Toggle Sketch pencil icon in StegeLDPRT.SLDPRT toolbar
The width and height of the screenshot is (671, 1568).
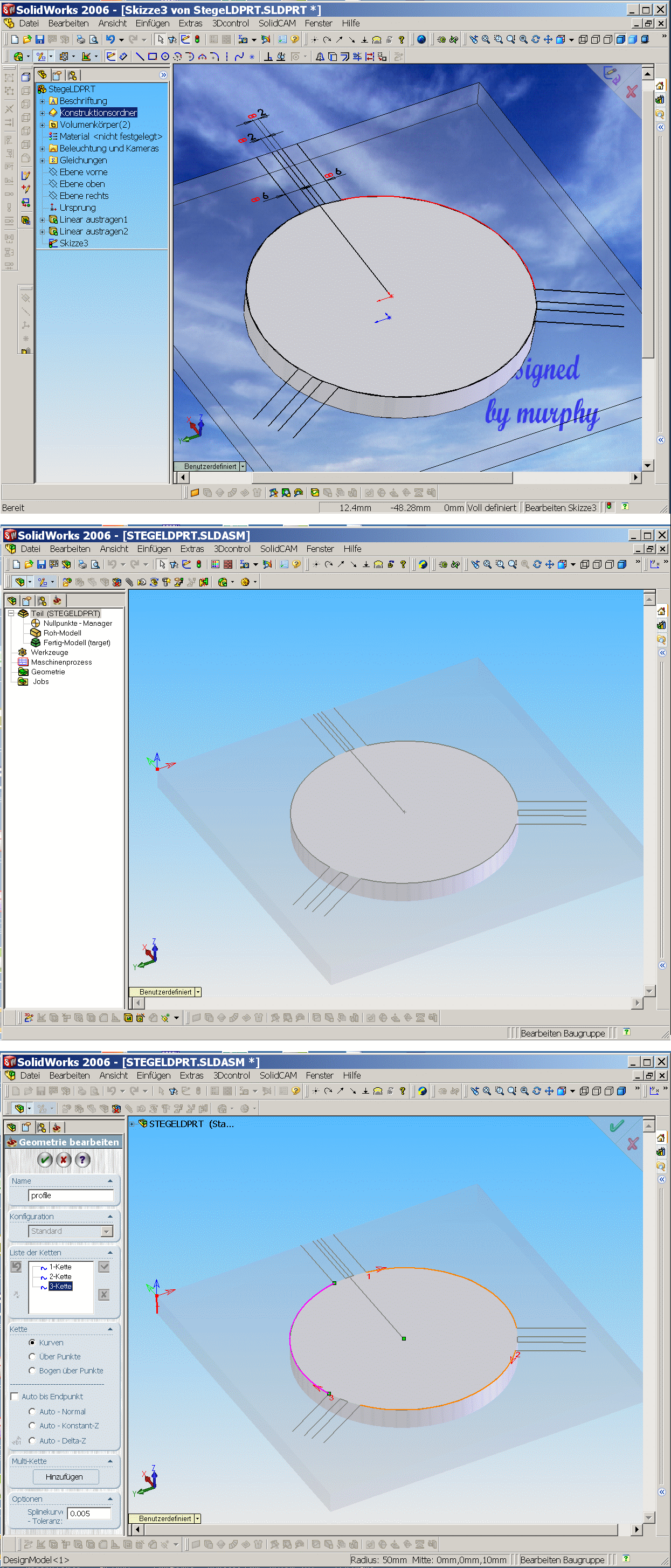tap(111, 57)
